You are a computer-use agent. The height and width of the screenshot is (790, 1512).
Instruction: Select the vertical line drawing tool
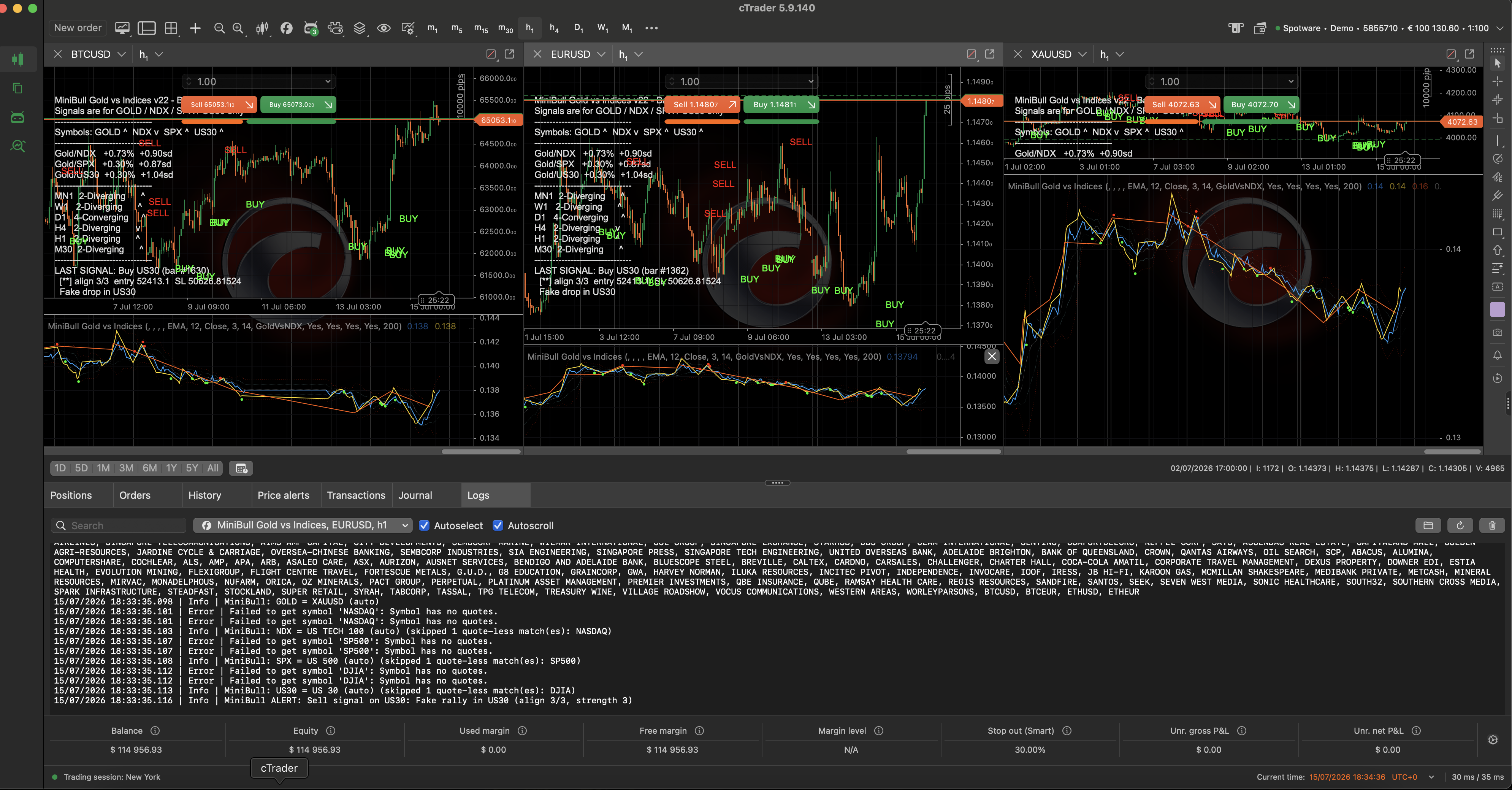1497,141
